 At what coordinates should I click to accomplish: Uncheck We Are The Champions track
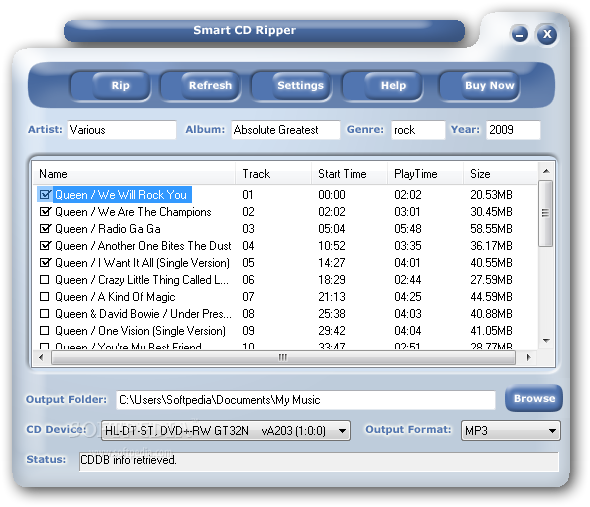pyautogui.click(x=45, y=212)
